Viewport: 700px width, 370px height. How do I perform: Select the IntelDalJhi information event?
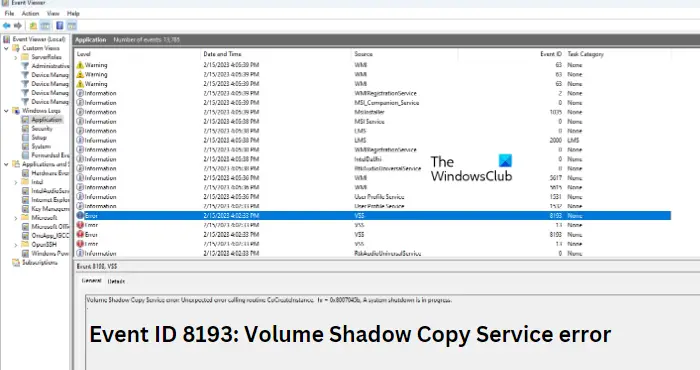(373, 159)
